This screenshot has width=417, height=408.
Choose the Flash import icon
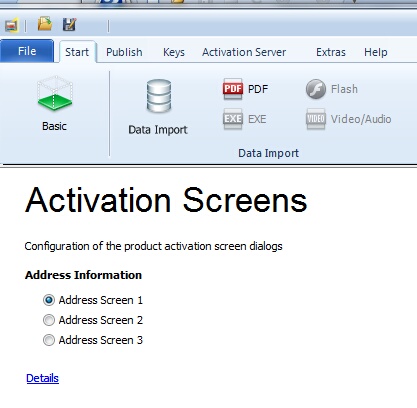316,89
